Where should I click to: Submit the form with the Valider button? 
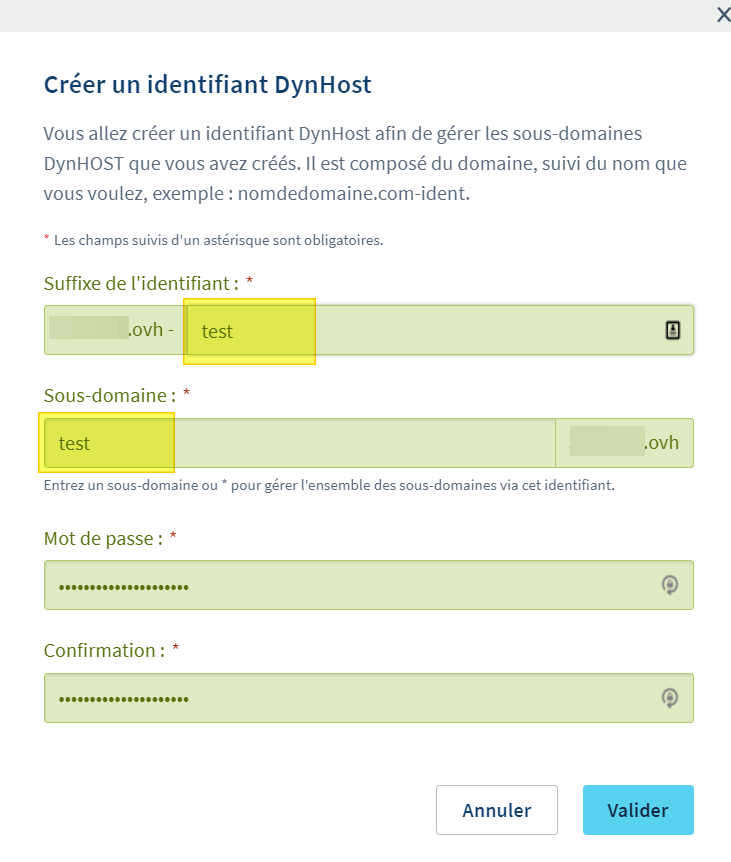tap(638, 810)
